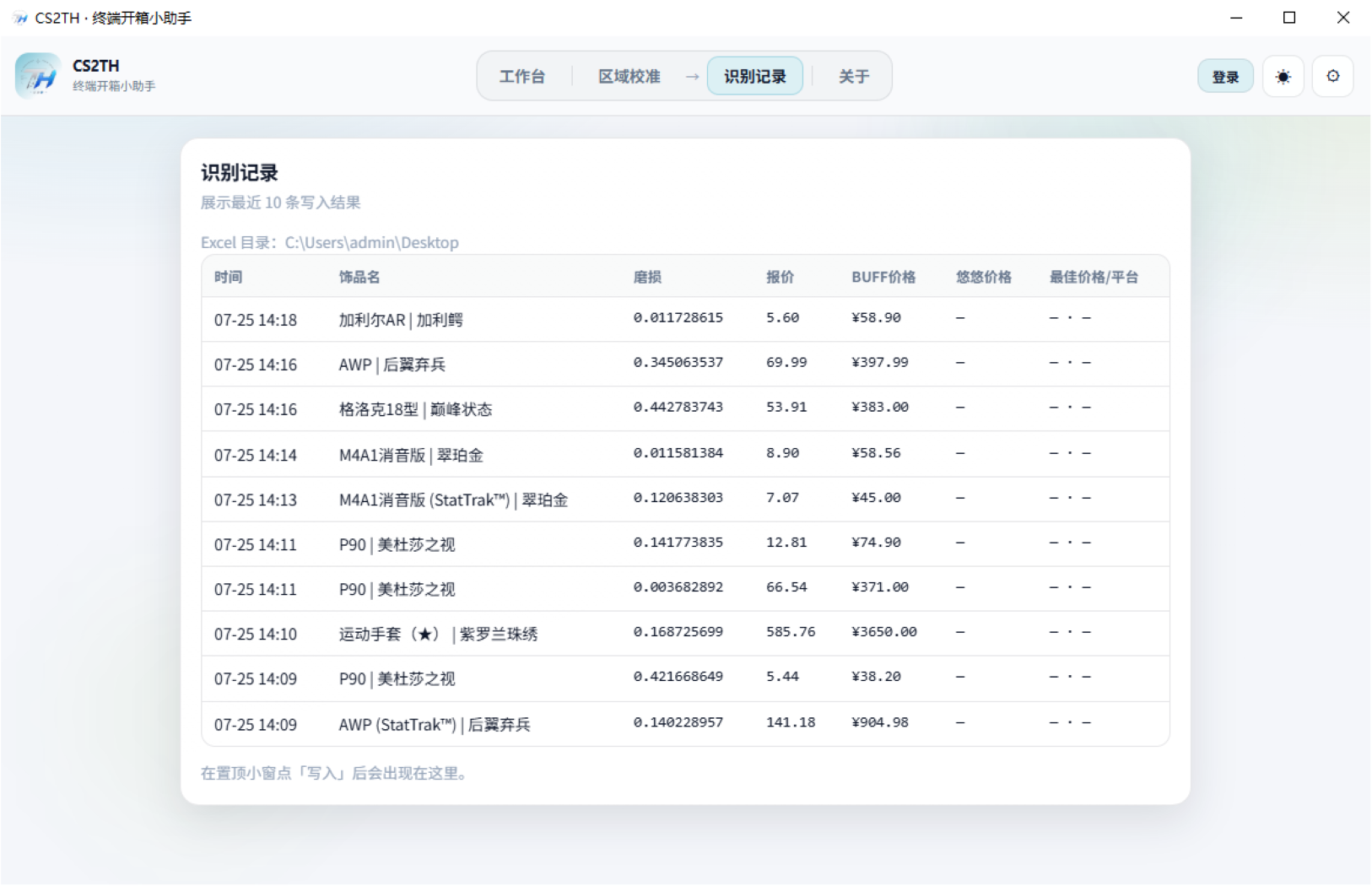Click wear value 0.345063537
The image size is (1372, 886).
click(678, 363)
